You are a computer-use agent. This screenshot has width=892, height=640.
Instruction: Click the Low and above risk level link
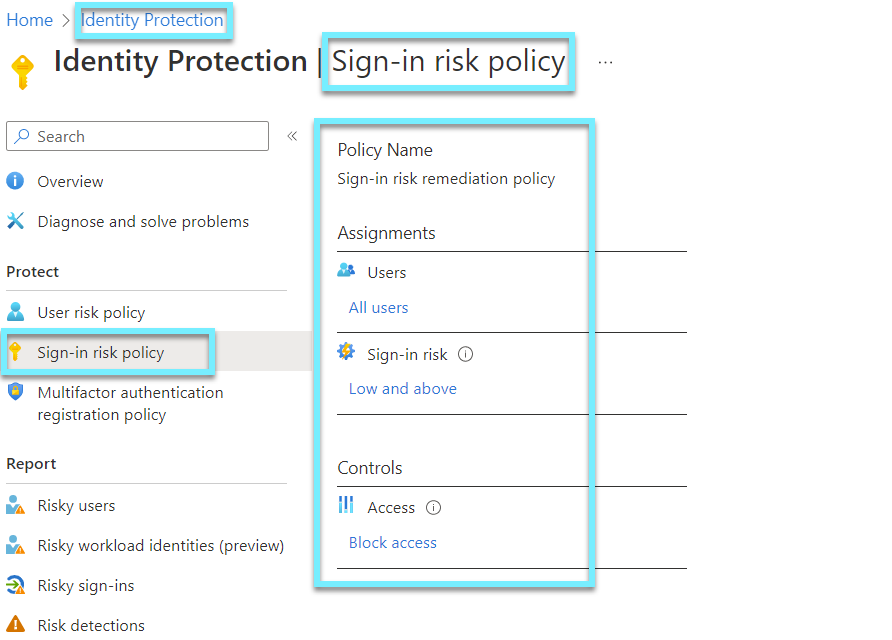coord(402,388)
